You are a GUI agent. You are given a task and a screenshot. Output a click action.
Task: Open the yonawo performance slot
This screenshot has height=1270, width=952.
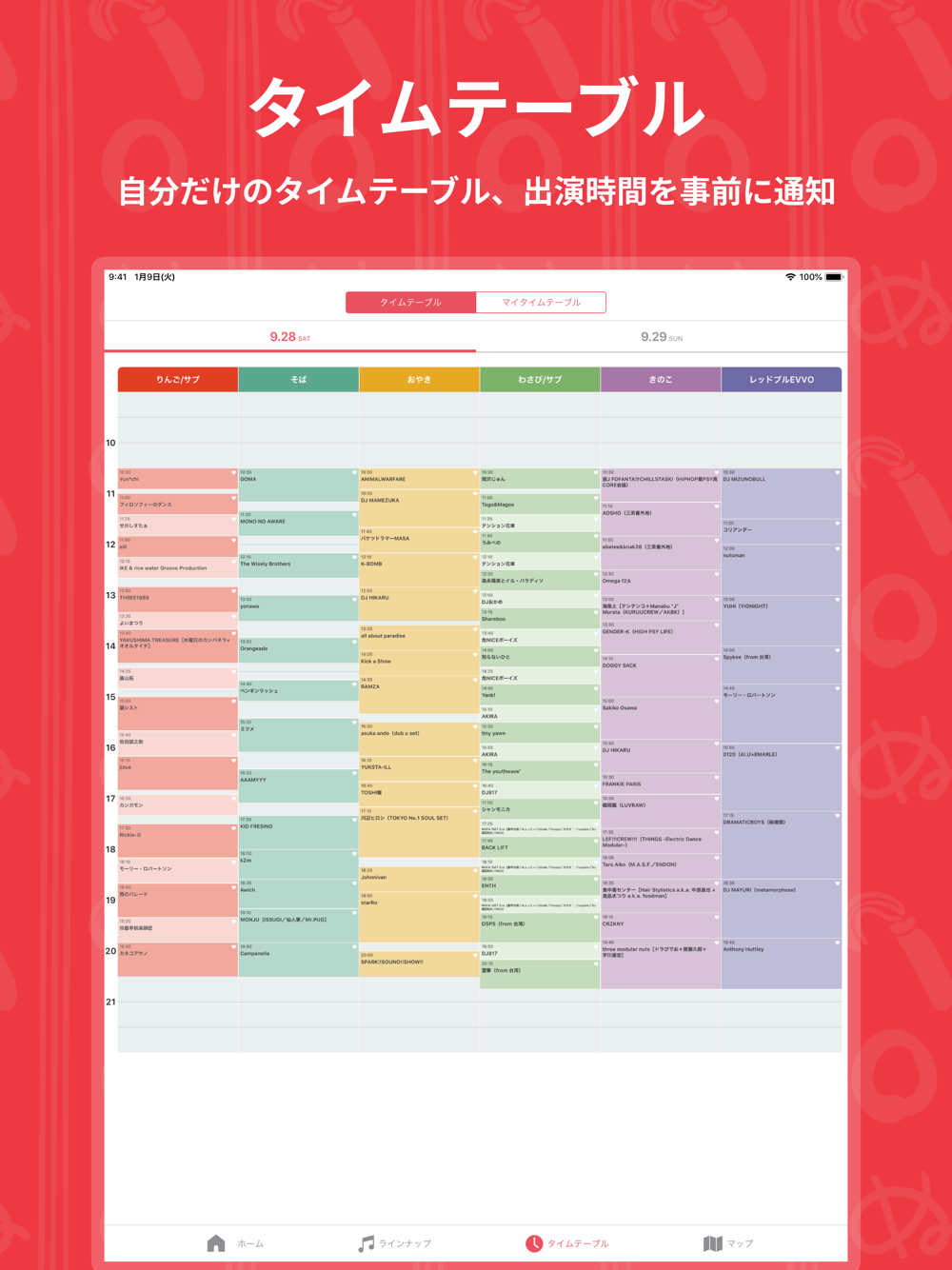click(299, 608)
